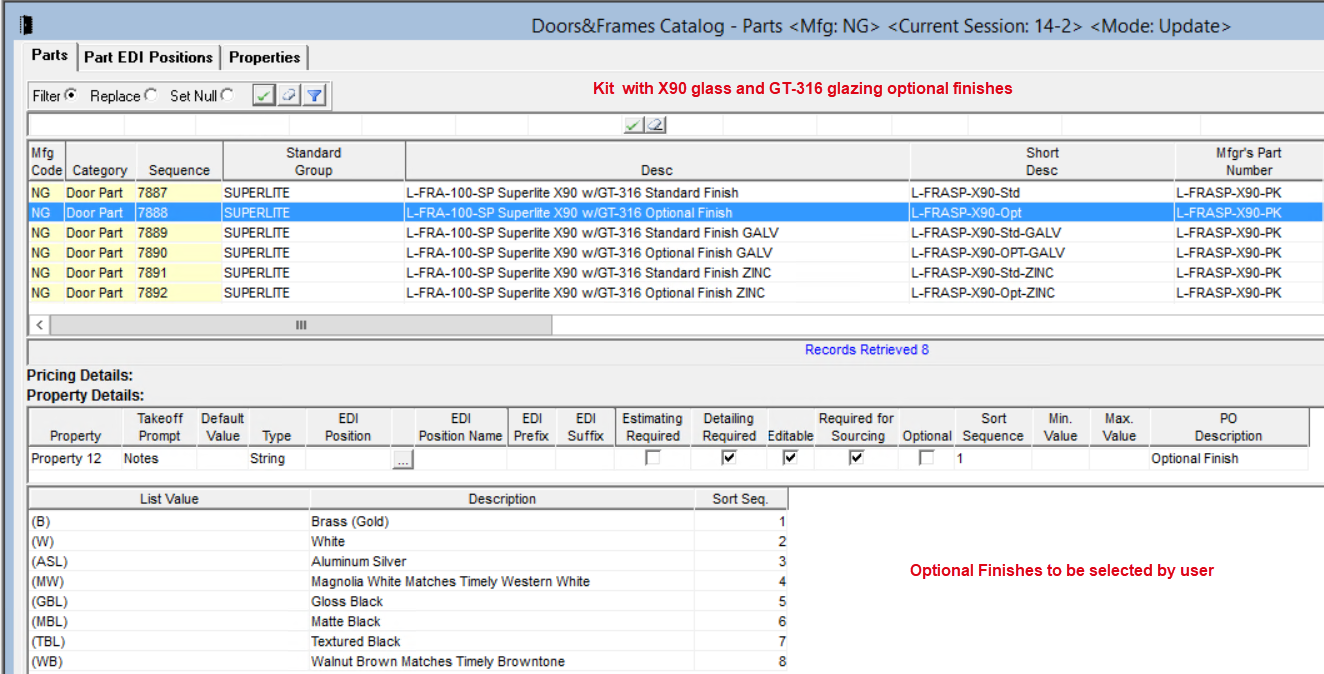The width and height of the screenshot is (1324, 674).
Task: Click the ellipsis button beside EDI Position
Action: tap(402, 460)
